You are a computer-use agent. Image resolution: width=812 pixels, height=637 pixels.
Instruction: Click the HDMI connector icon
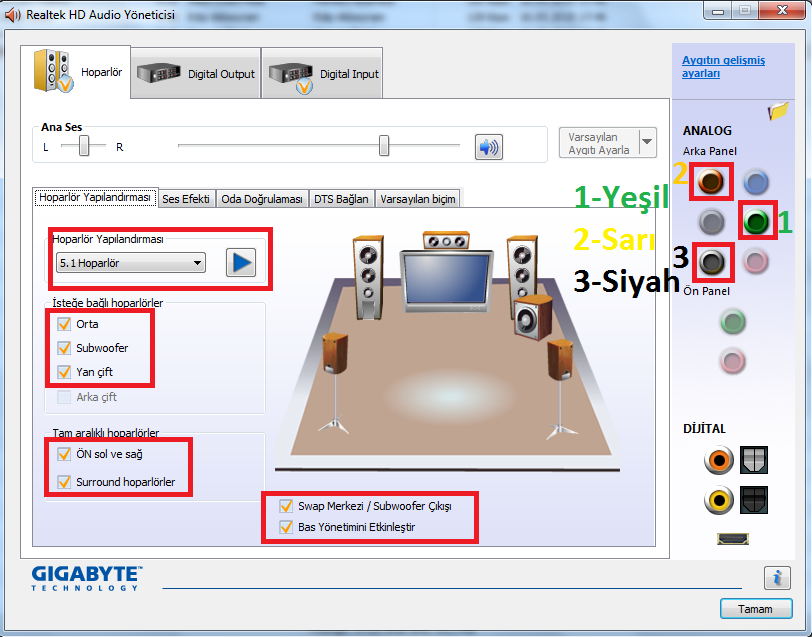point(733,539)
